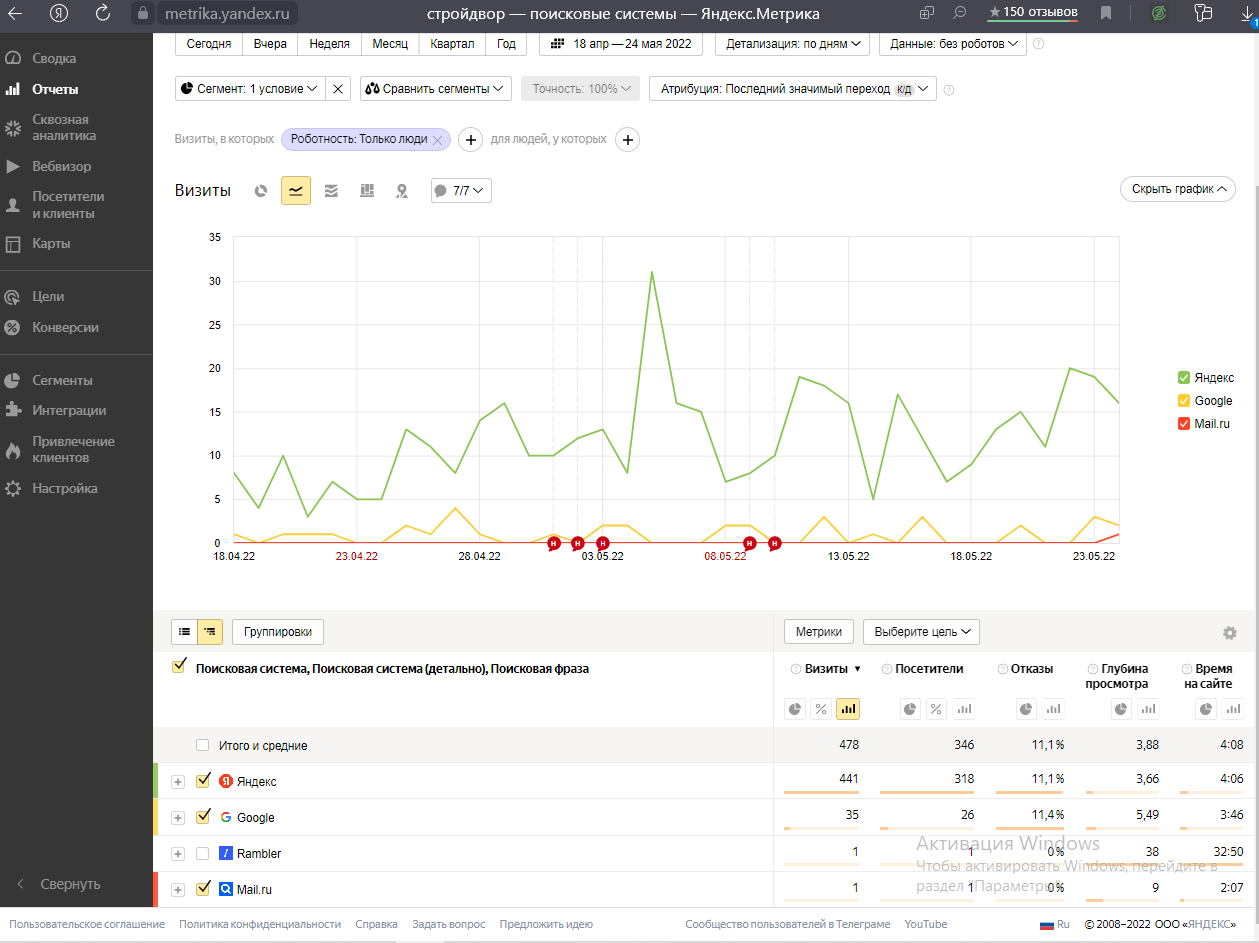Toggle the select-all checkbox in table header
Screen dimensions: 1259x943
click(x=180, y=666)
